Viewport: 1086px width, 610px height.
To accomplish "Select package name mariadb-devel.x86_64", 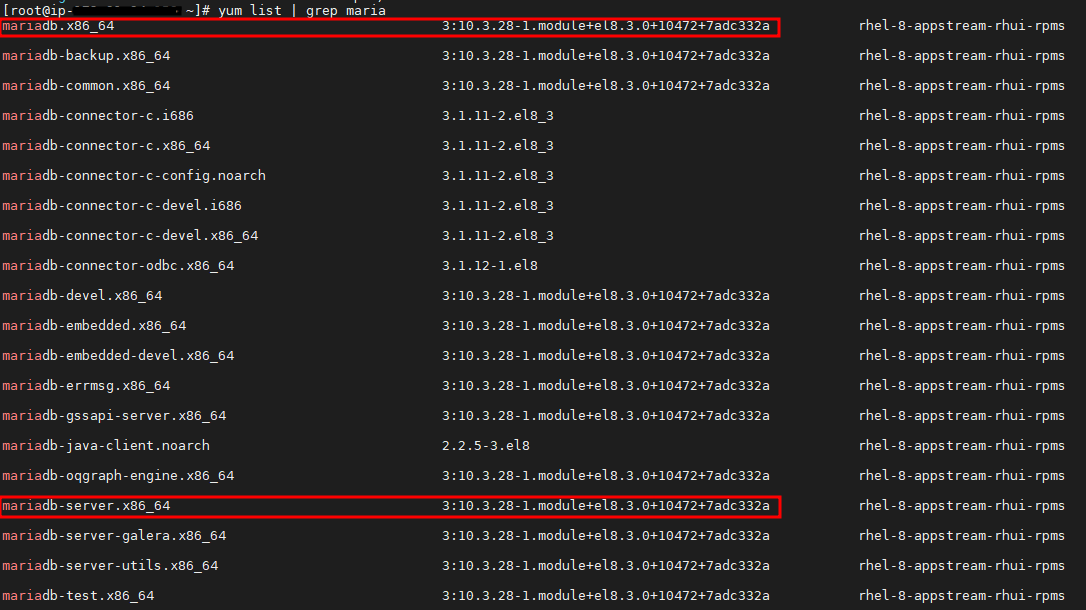I will (82, 296).
